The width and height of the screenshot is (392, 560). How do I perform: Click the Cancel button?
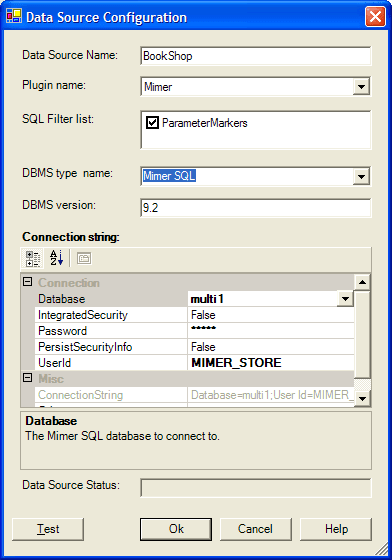coord(256,529)
